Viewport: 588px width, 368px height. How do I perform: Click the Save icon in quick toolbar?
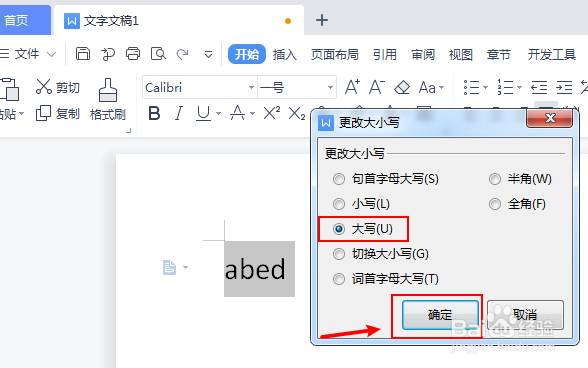tap(82, 54)
